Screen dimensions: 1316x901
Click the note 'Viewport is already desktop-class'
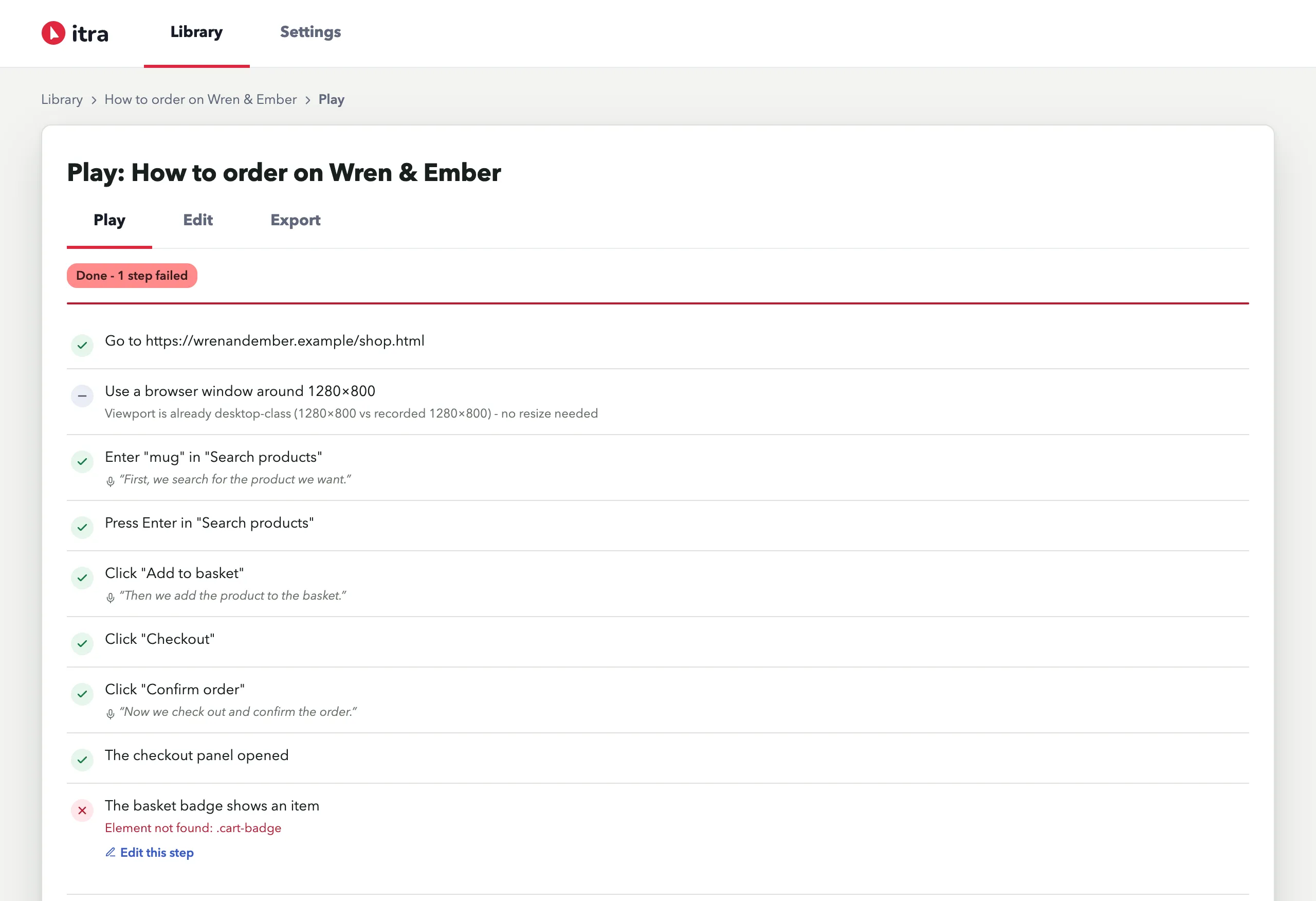[x=351, y=413]
